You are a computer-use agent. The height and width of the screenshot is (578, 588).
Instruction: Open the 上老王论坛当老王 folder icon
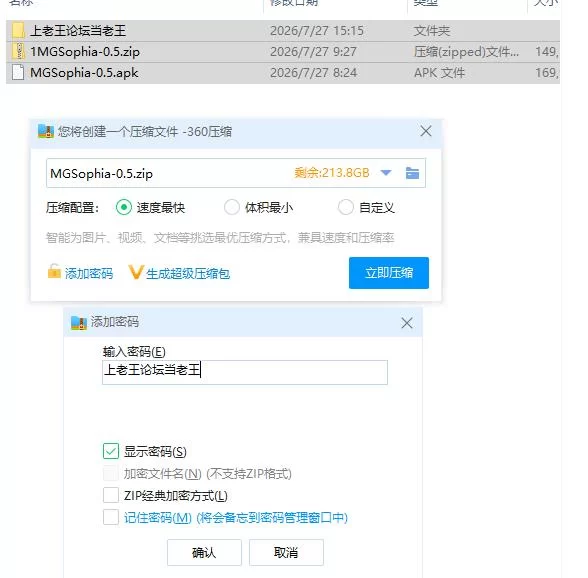pos(18,31)
